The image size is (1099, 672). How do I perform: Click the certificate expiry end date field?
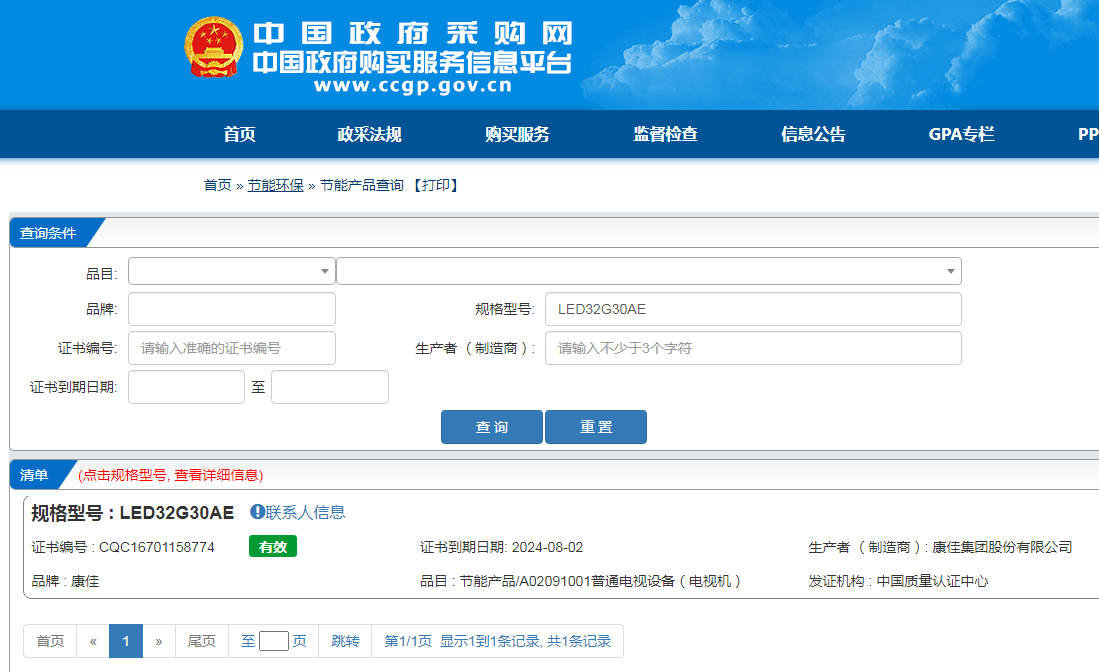pyautogui.click(x=330, y=387)
